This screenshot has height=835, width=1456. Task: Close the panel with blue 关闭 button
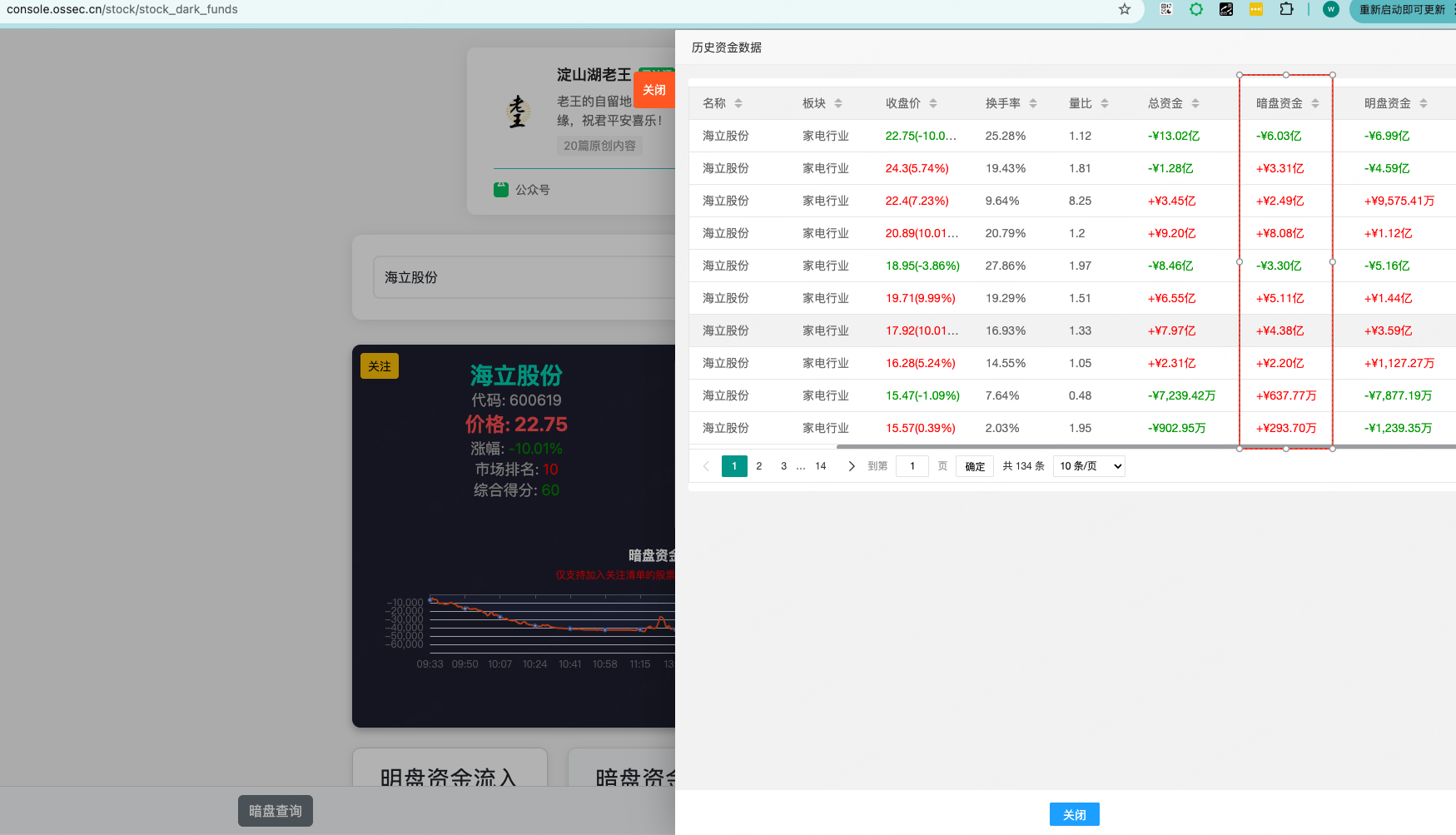(x=1075, y=814)
